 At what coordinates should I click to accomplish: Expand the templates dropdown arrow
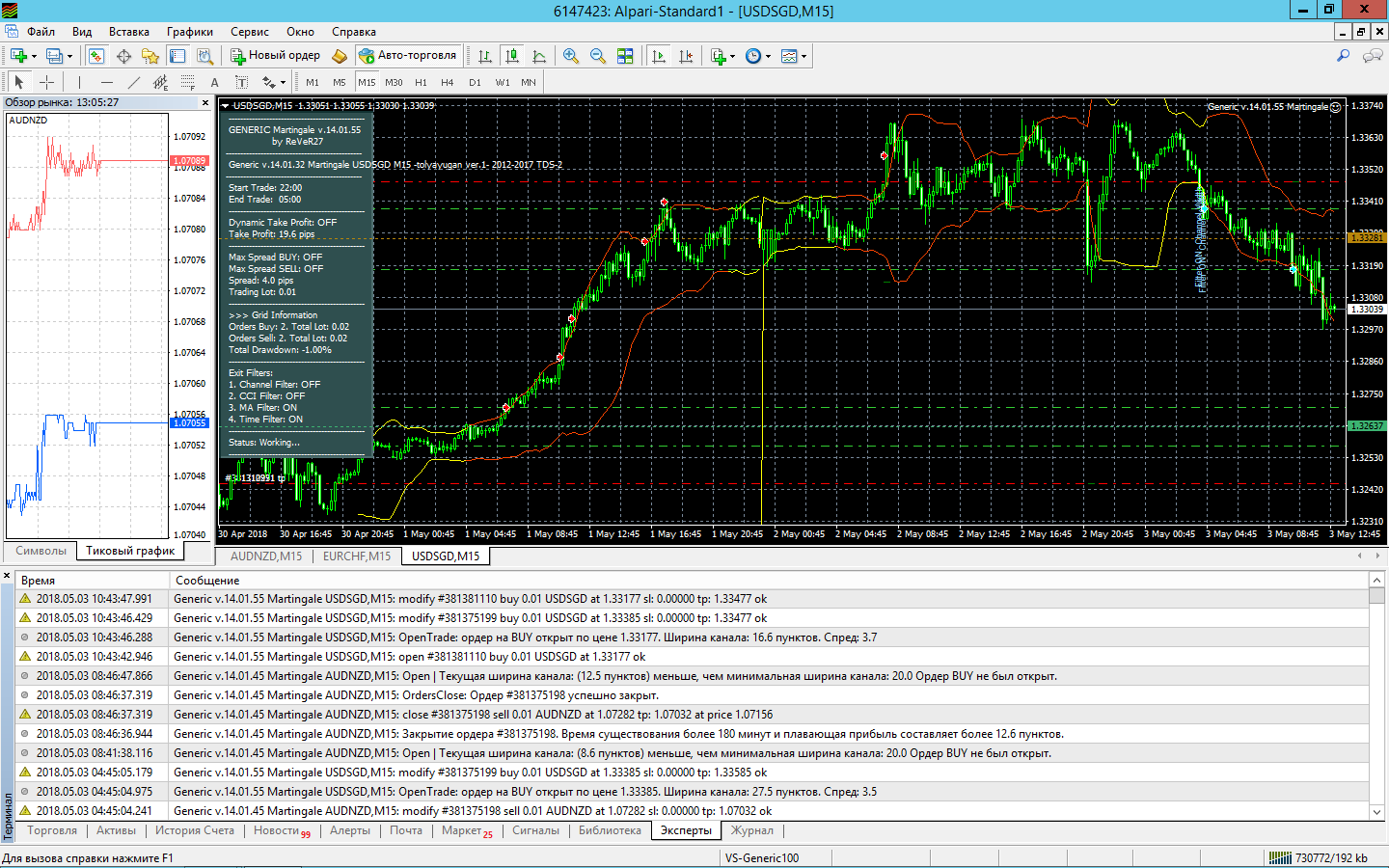(x=803, y=56)
